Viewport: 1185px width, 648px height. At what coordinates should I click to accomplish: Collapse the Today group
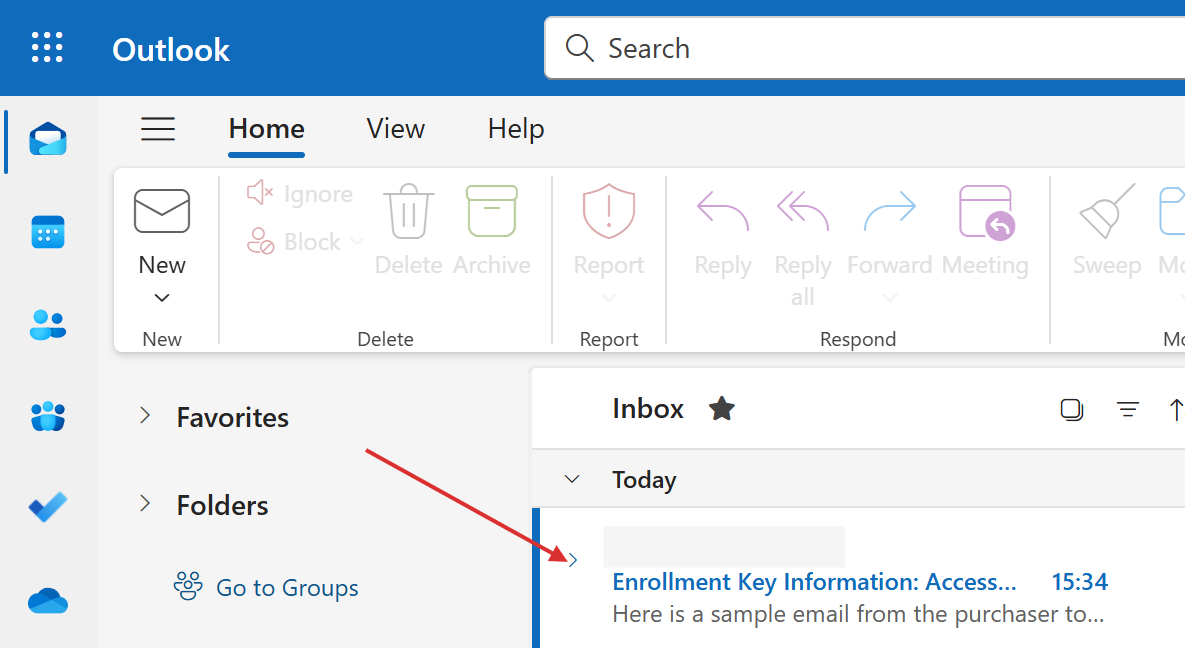point(572,479)
